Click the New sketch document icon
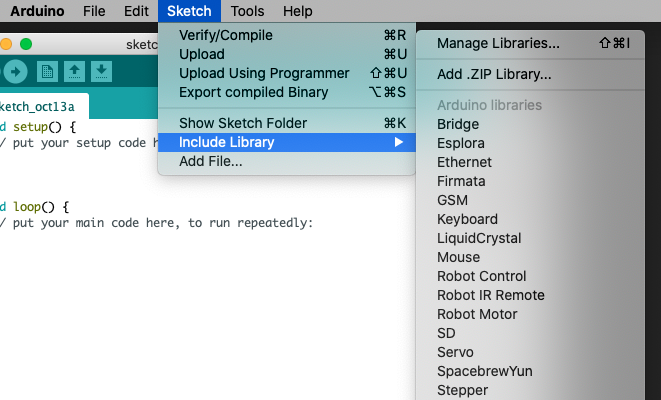 pyautogui.click(x=47, y=72)
